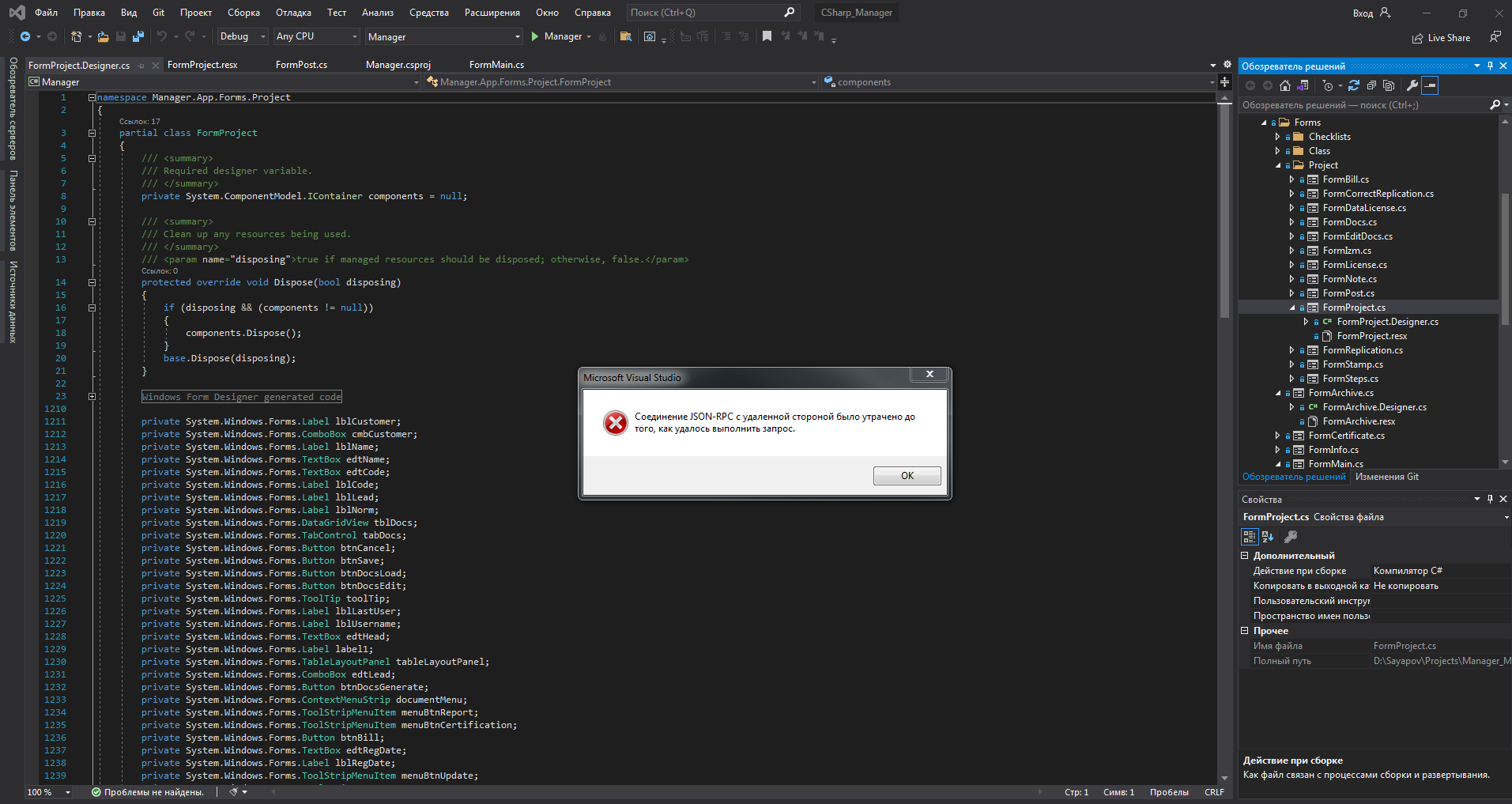Refresh the Solution Explorer
The image size is (1512, 804).
click(x=1355, y=85)
